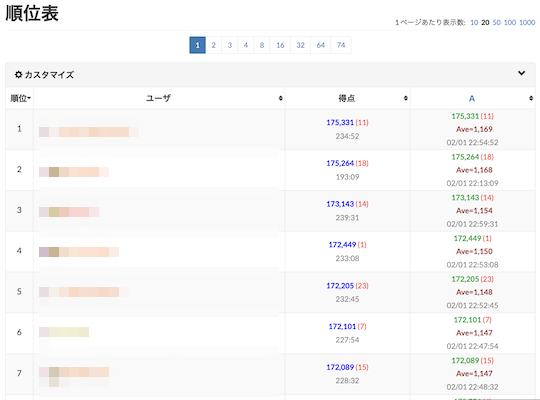Open the rank 3 user's blurred name
This screenshot has width=540, height=400.
click(69, 212)
